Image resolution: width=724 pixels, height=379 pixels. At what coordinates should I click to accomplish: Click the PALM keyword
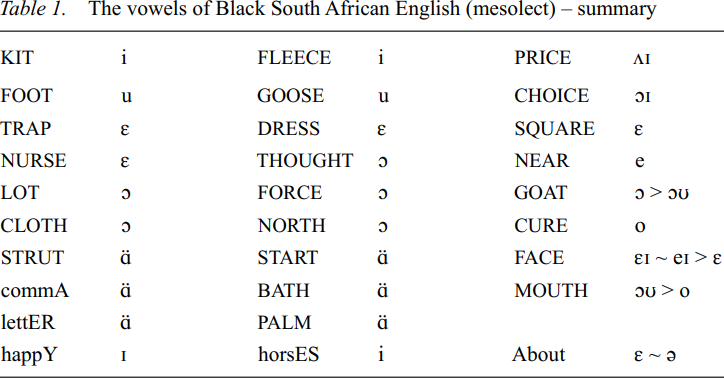[284, 323]
